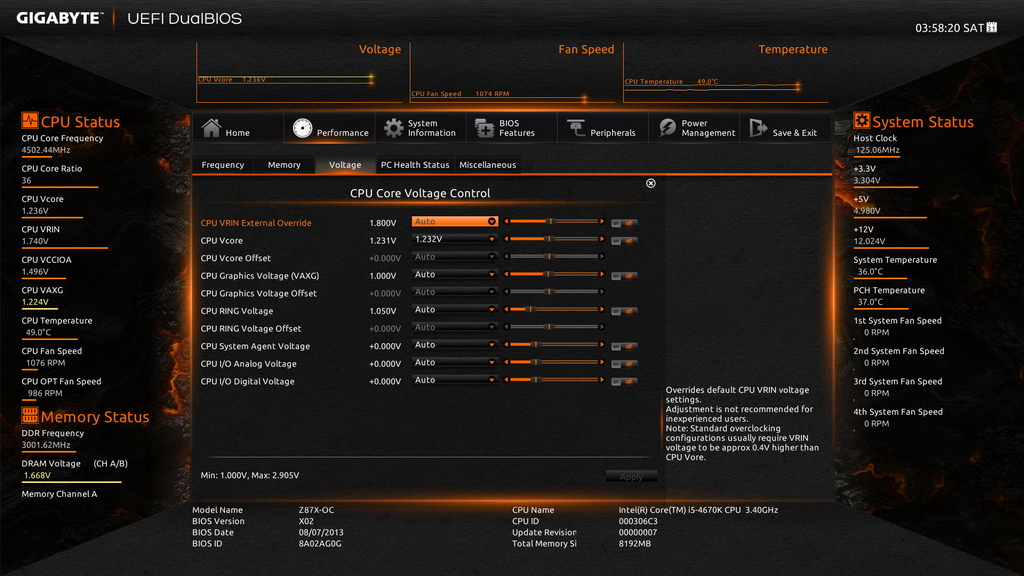Viewport: 1024px width, 576px height.
Task: Click the calendar icon beside the clock
Action: [991, 27]
